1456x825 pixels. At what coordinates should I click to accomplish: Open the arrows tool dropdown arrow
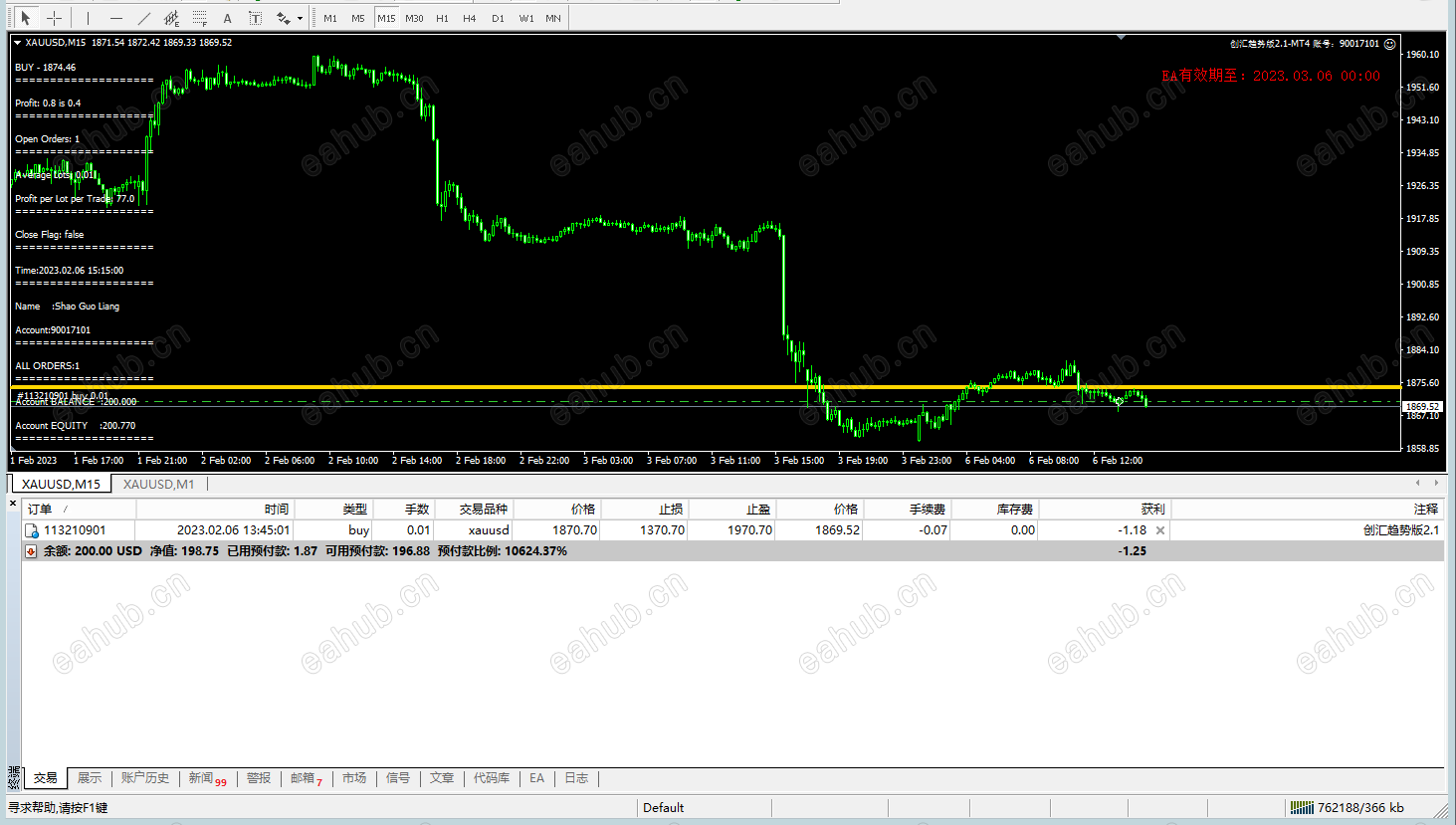point(300,18)
